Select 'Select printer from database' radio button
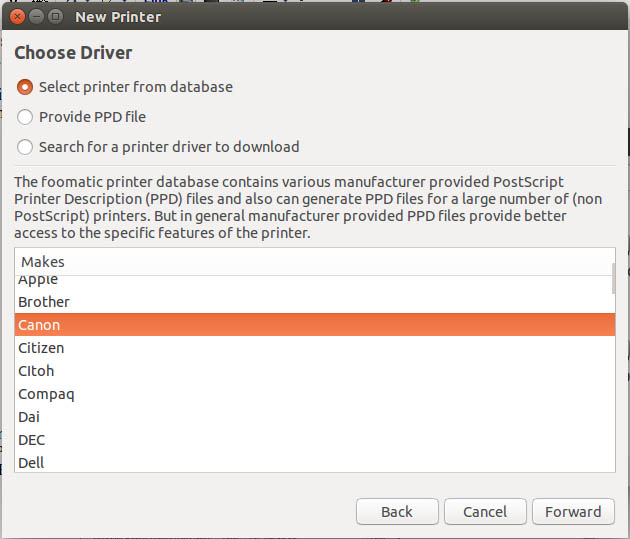Viewport: 630px width, 539px height. pyautogui.click(x=26, y=87)
